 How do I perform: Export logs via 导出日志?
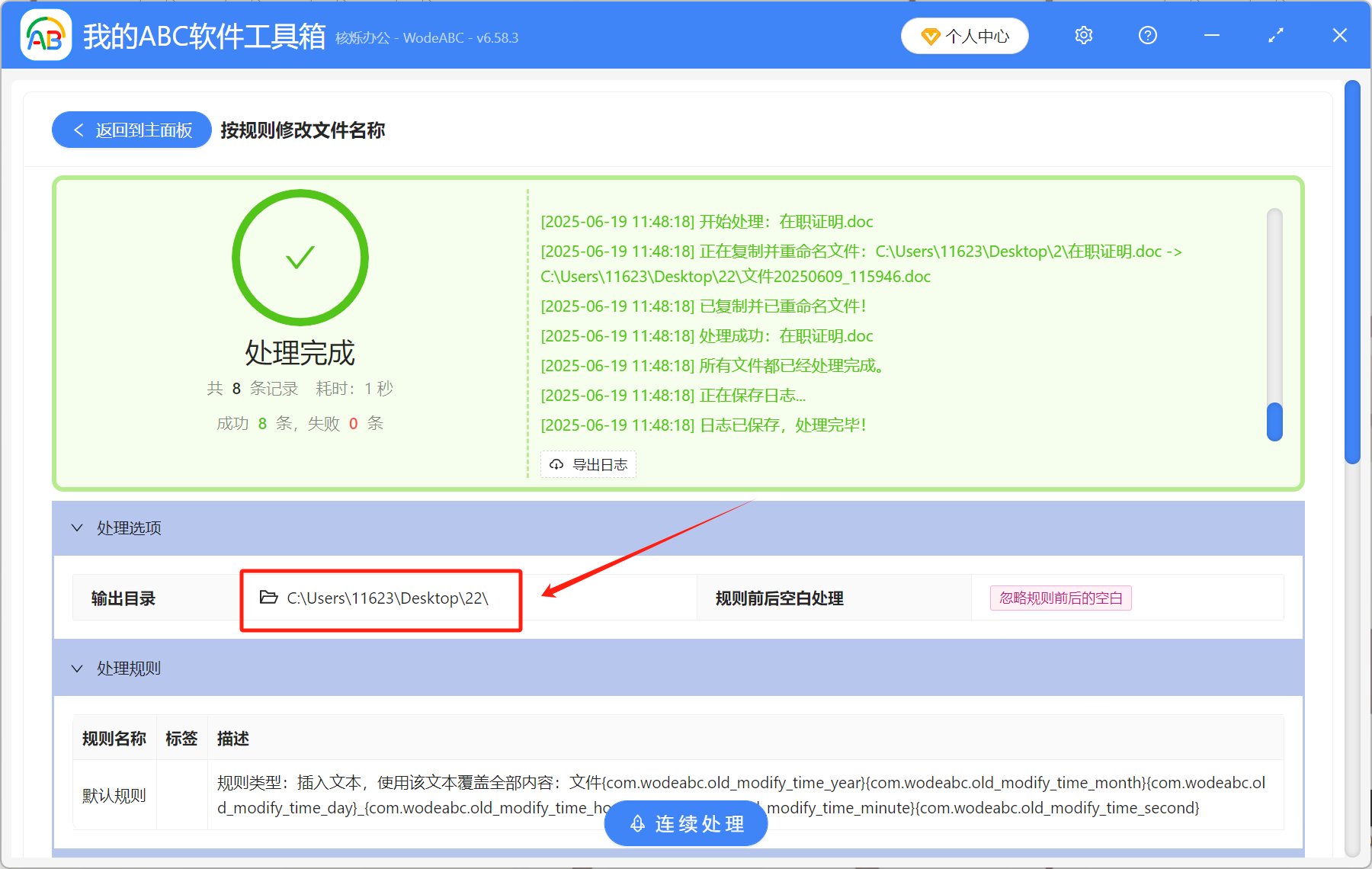coord(588,464)
